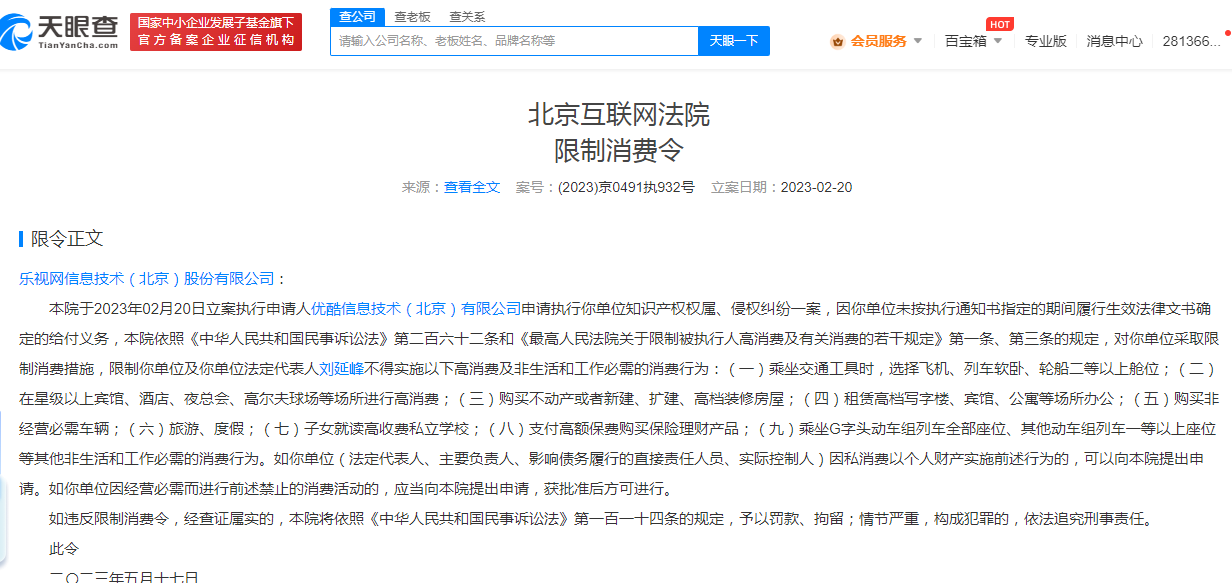
Task: Open the red 官方备案企业征信机构 banner
Action: [x=217, y=31]
